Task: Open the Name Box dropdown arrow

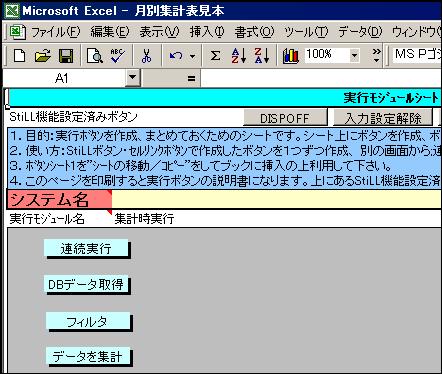Action: (x=132, y=78)
